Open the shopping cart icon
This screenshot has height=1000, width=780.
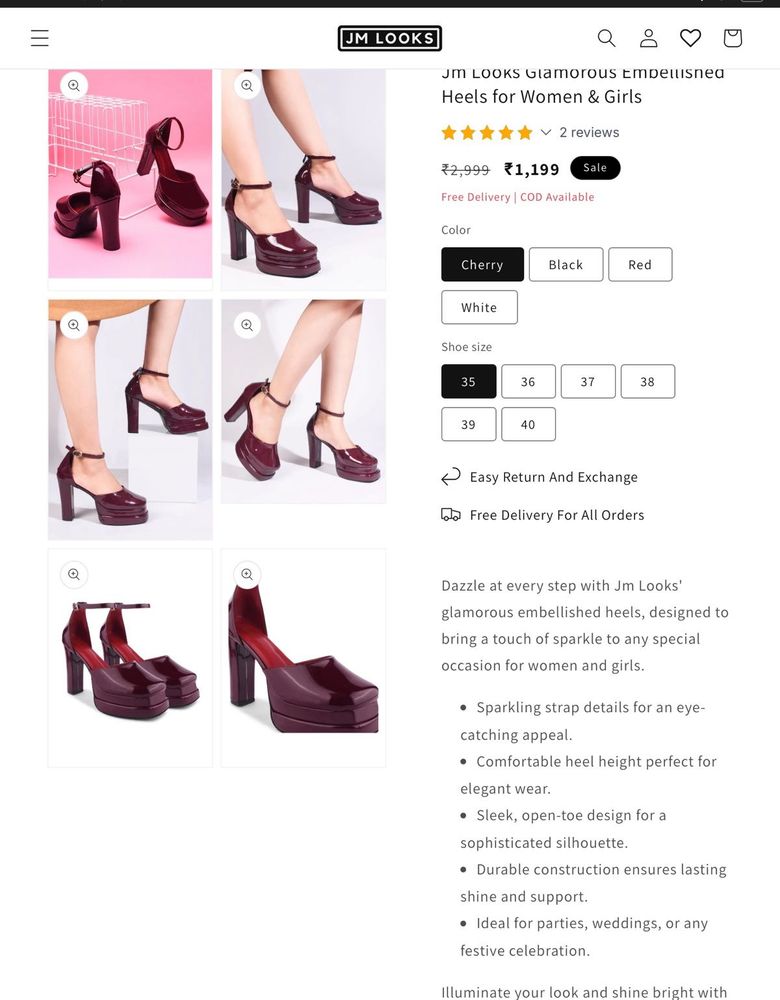point(732,38)
